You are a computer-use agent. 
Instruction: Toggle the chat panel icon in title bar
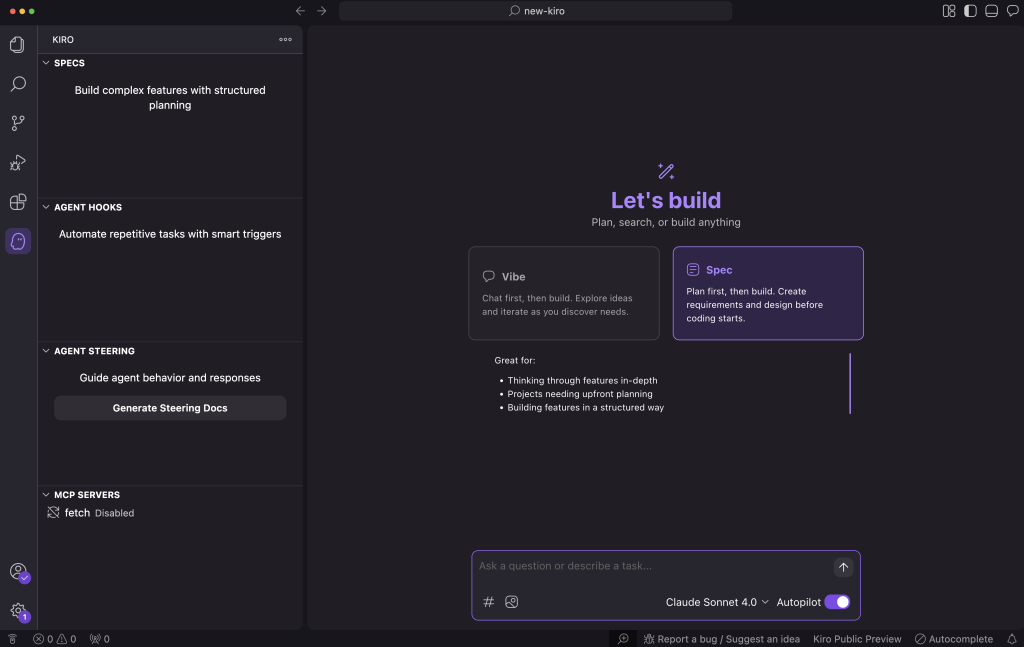tap(1012, 10)
